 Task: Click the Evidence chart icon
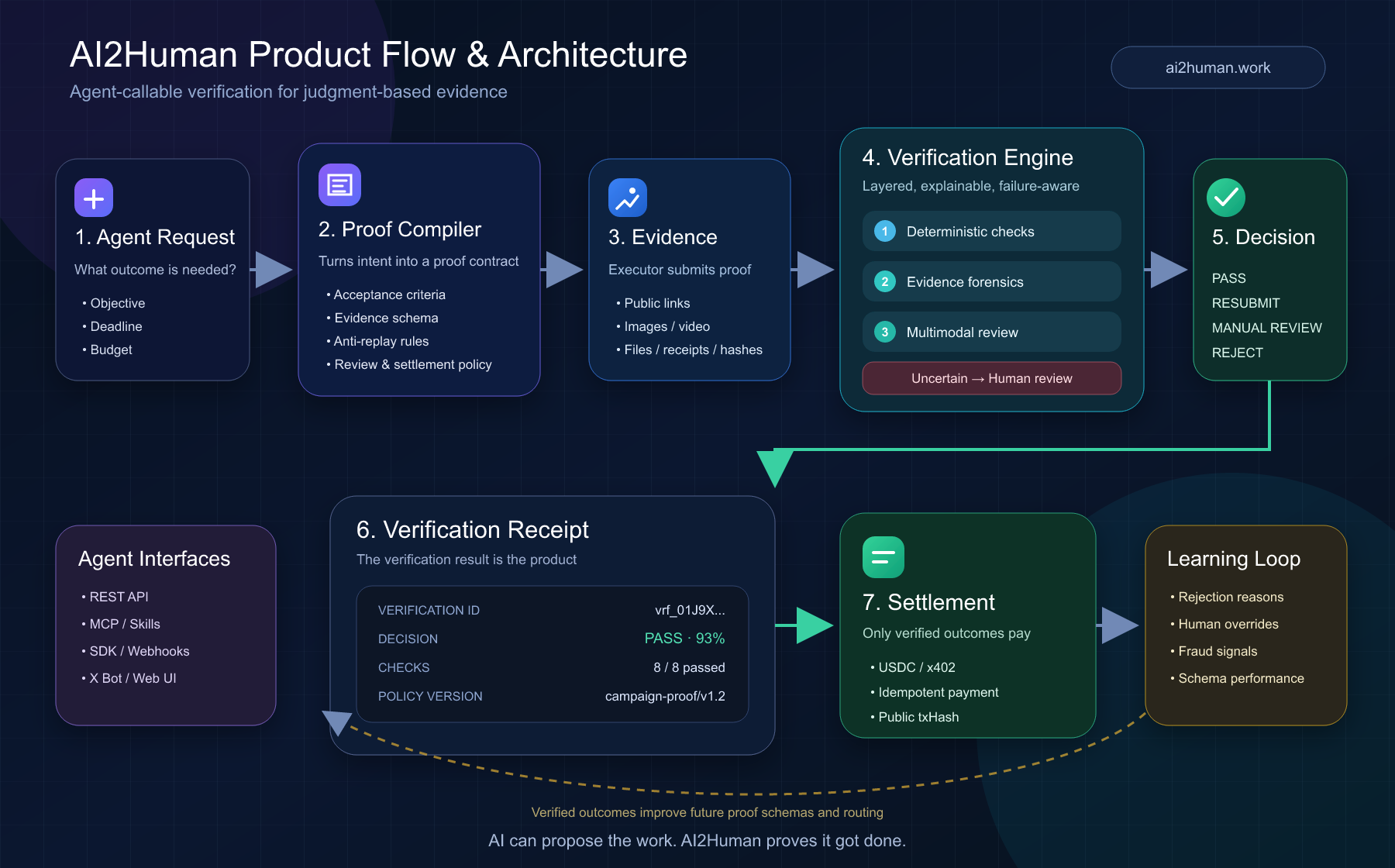(628, 198)
